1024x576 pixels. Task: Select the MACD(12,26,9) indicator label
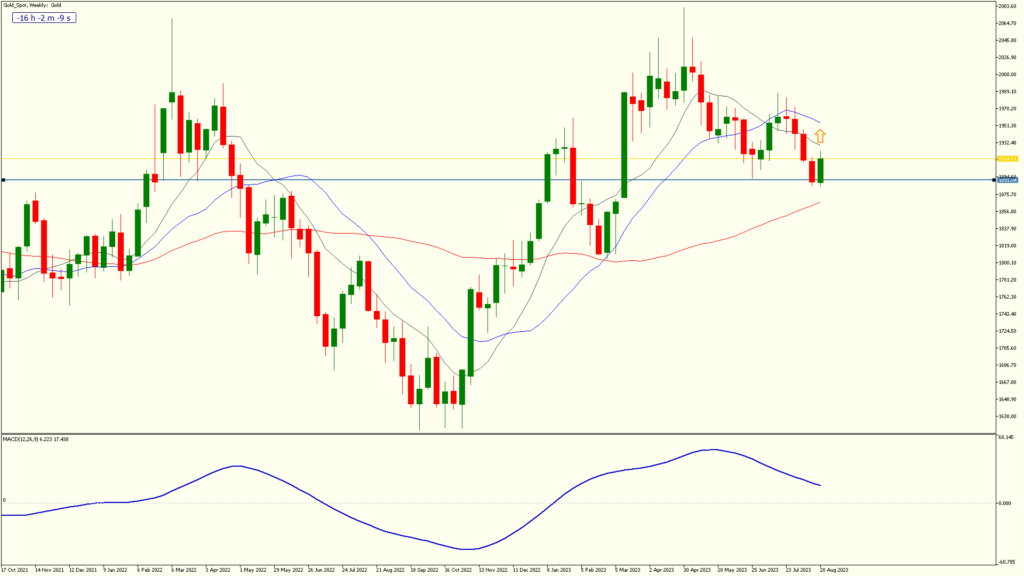tap(32, 438)
